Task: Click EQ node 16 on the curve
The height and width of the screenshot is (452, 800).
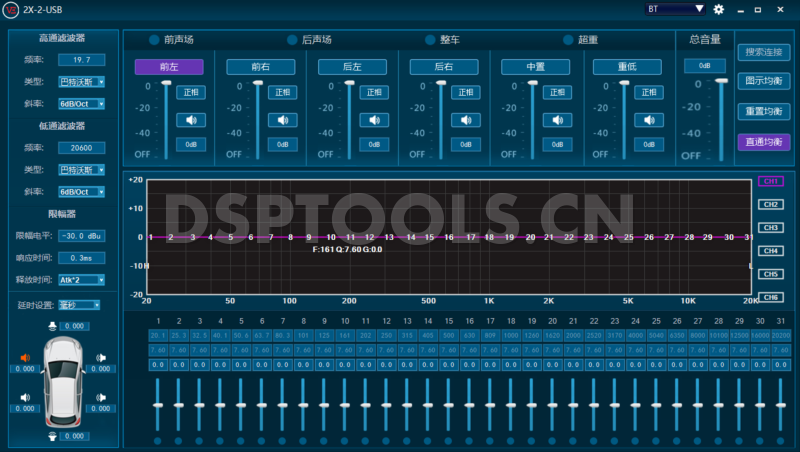Action: 449,237
